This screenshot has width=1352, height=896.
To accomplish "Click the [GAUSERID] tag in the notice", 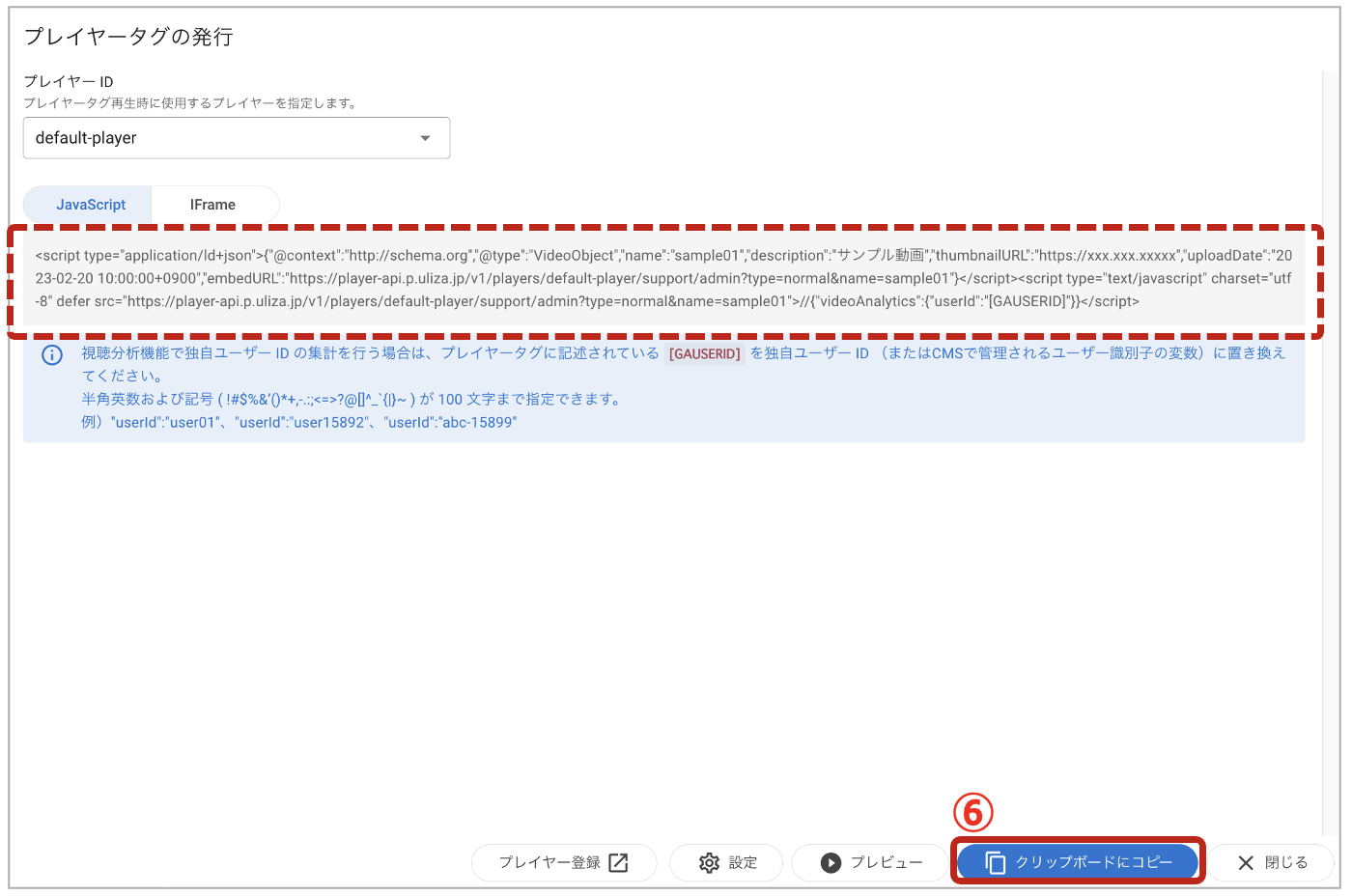I will pyautogui.click(x=705, y=354).
